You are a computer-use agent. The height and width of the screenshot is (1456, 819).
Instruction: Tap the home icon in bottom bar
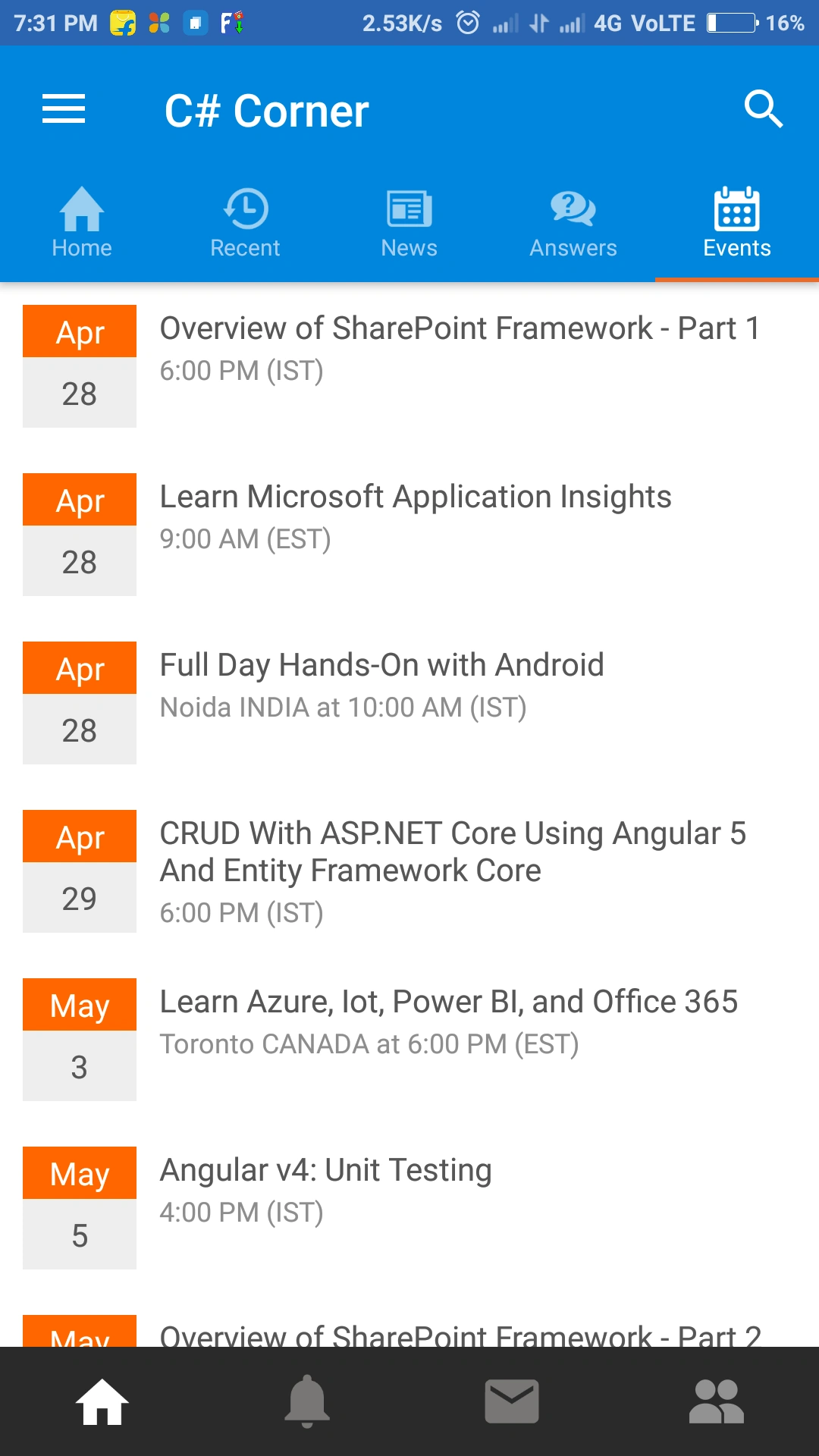pyautogui.click(x=102, y=1401)
